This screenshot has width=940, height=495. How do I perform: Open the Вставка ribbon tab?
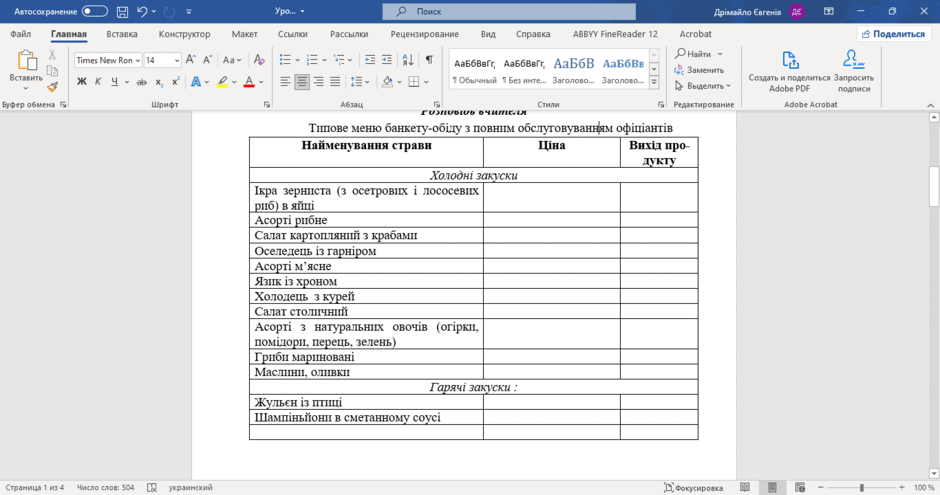122,34
